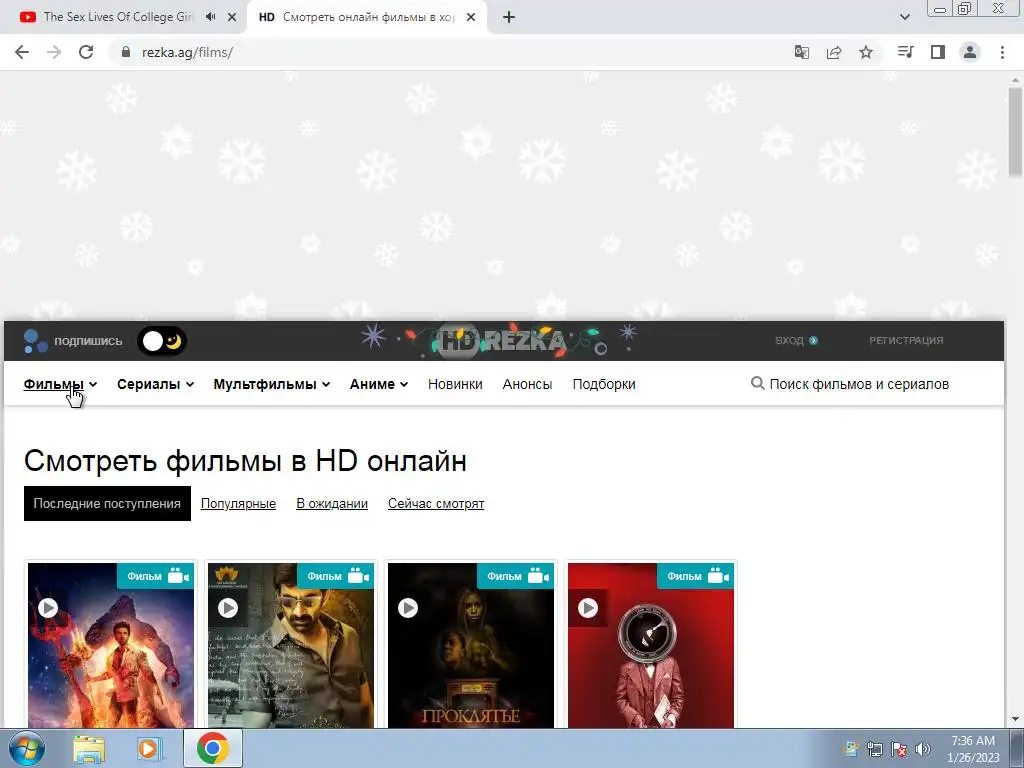The height and width of the screenshot is (768, 1024).
Task: Bookmark this page with the star icon
Action: click(x=866, y=52)
